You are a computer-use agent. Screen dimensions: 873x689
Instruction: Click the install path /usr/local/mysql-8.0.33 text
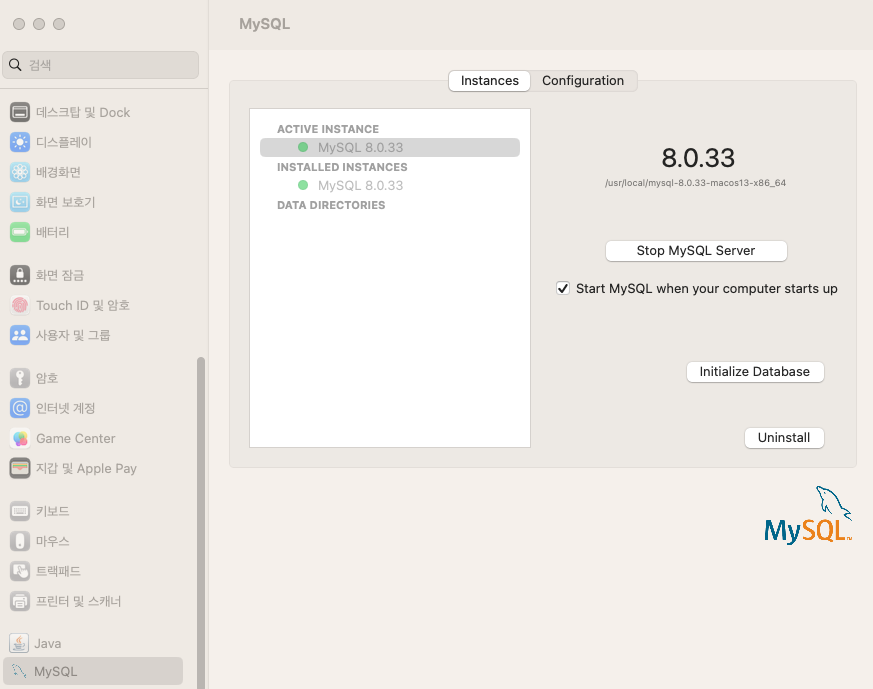(695, 183)
